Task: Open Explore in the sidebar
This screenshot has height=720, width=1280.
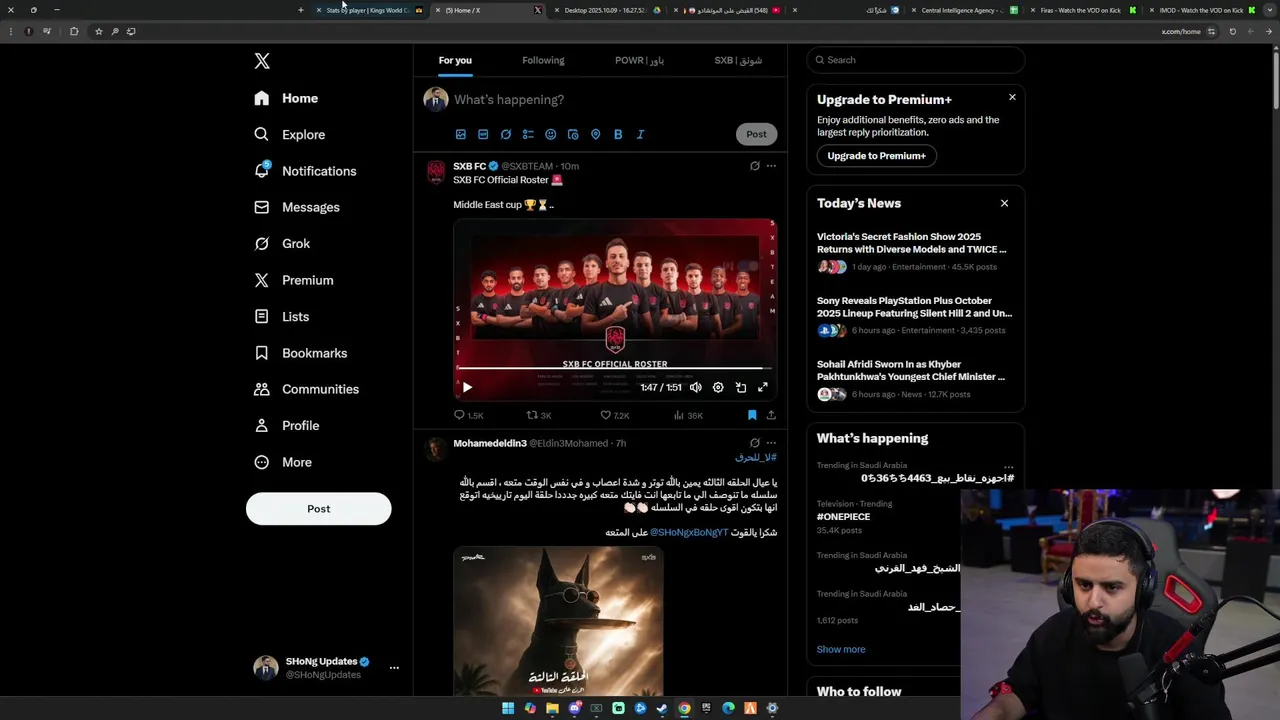Action: 290,135
